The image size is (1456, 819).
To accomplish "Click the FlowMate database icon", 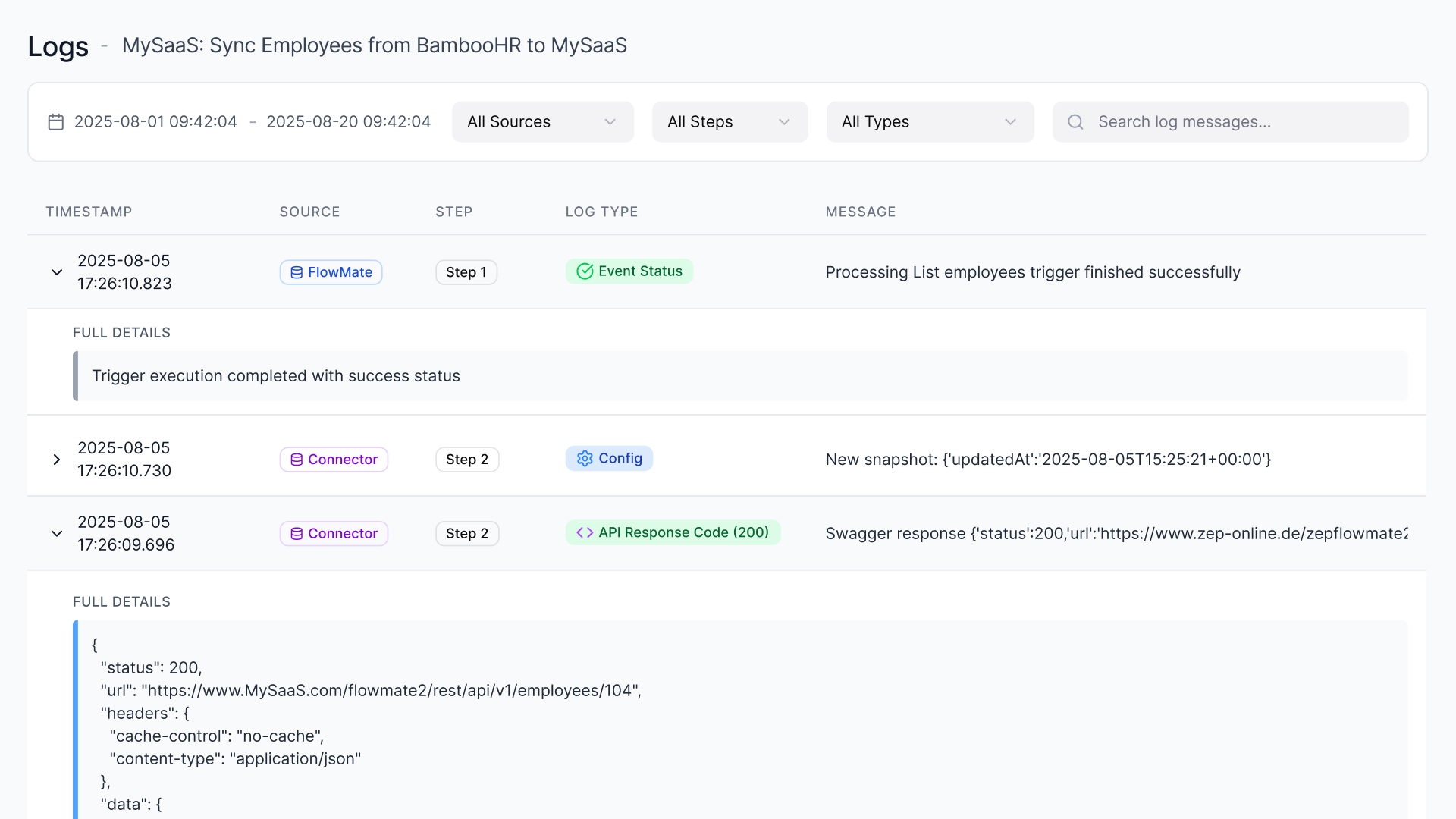I will (297, 273).
